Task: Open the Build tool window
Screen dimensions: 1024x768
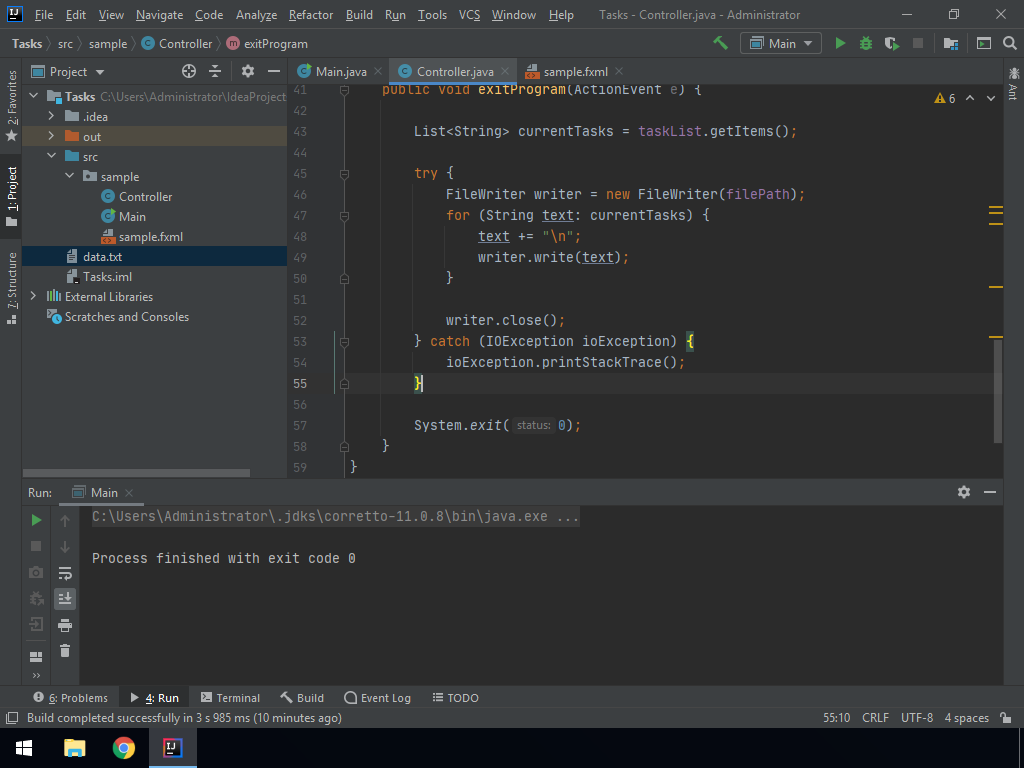Action: [302, 697]
